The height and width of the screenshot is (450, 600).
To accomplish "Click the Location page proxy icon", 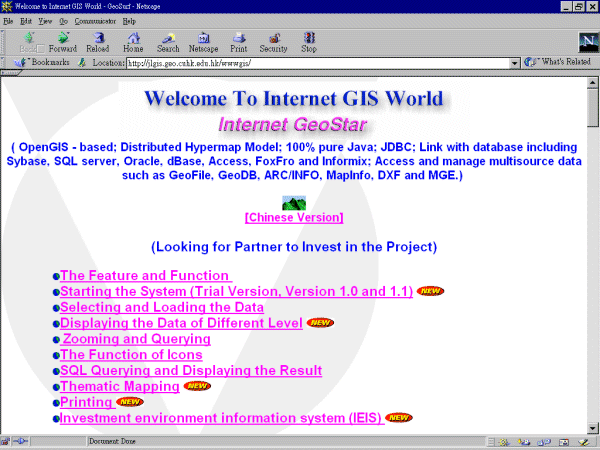I will (x=82, y=62).
